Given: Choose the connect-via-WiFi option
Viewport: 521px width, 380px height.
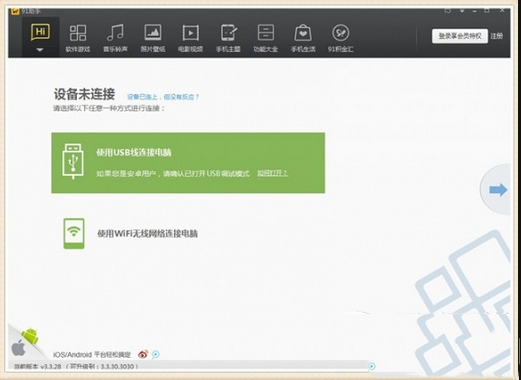Looking at the screenshot, I should 147,233.
